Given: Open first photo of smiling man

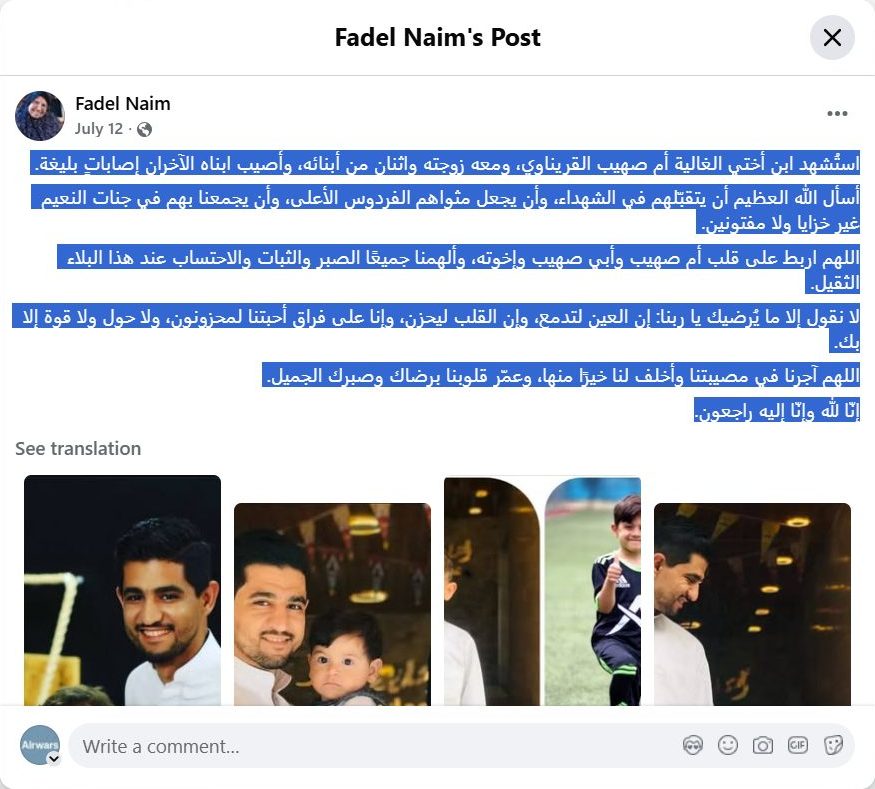Looking at the screenshot, I should pyautogui.click(x=122, y=590).
